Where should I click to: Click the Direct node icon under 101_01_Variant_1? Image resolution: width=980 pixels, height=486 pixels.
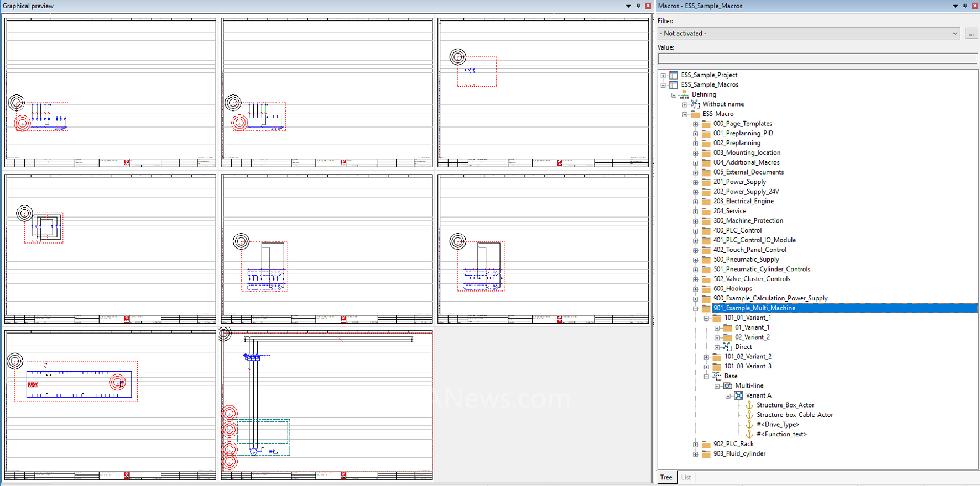[x=727, y=347]
